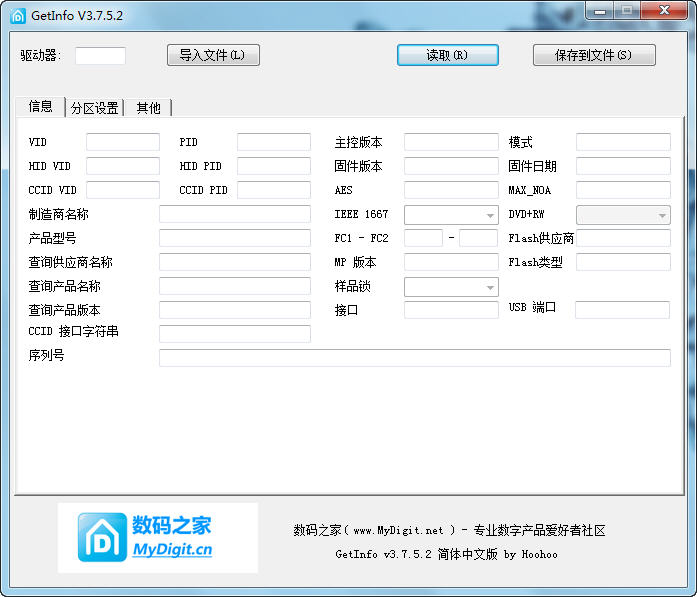Click the USB 端口 field

(x=621, y=310)
